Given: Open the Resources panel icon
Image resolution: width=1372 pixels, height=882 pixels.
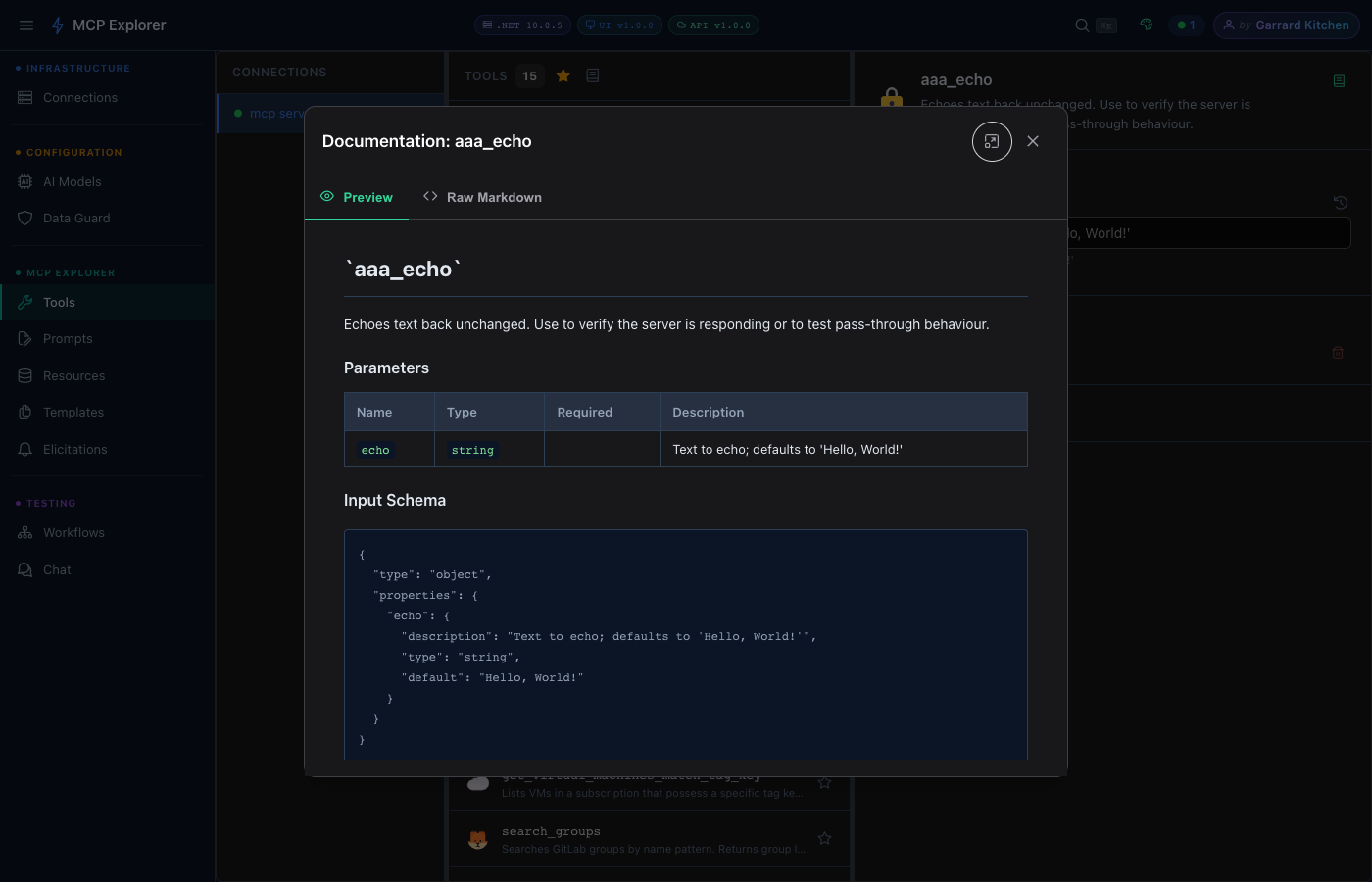Looking at the screenshot, I should [24, 375].
